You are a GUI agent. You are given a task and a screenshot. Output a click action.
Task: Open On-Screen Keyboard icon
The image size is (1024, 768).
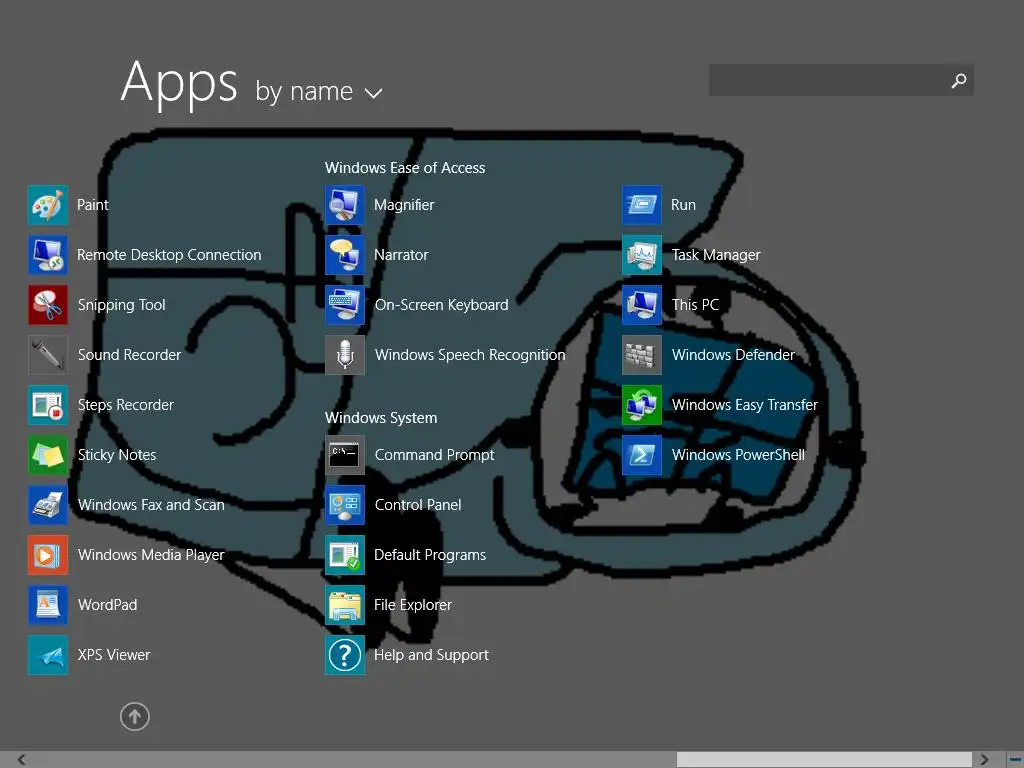345,304
